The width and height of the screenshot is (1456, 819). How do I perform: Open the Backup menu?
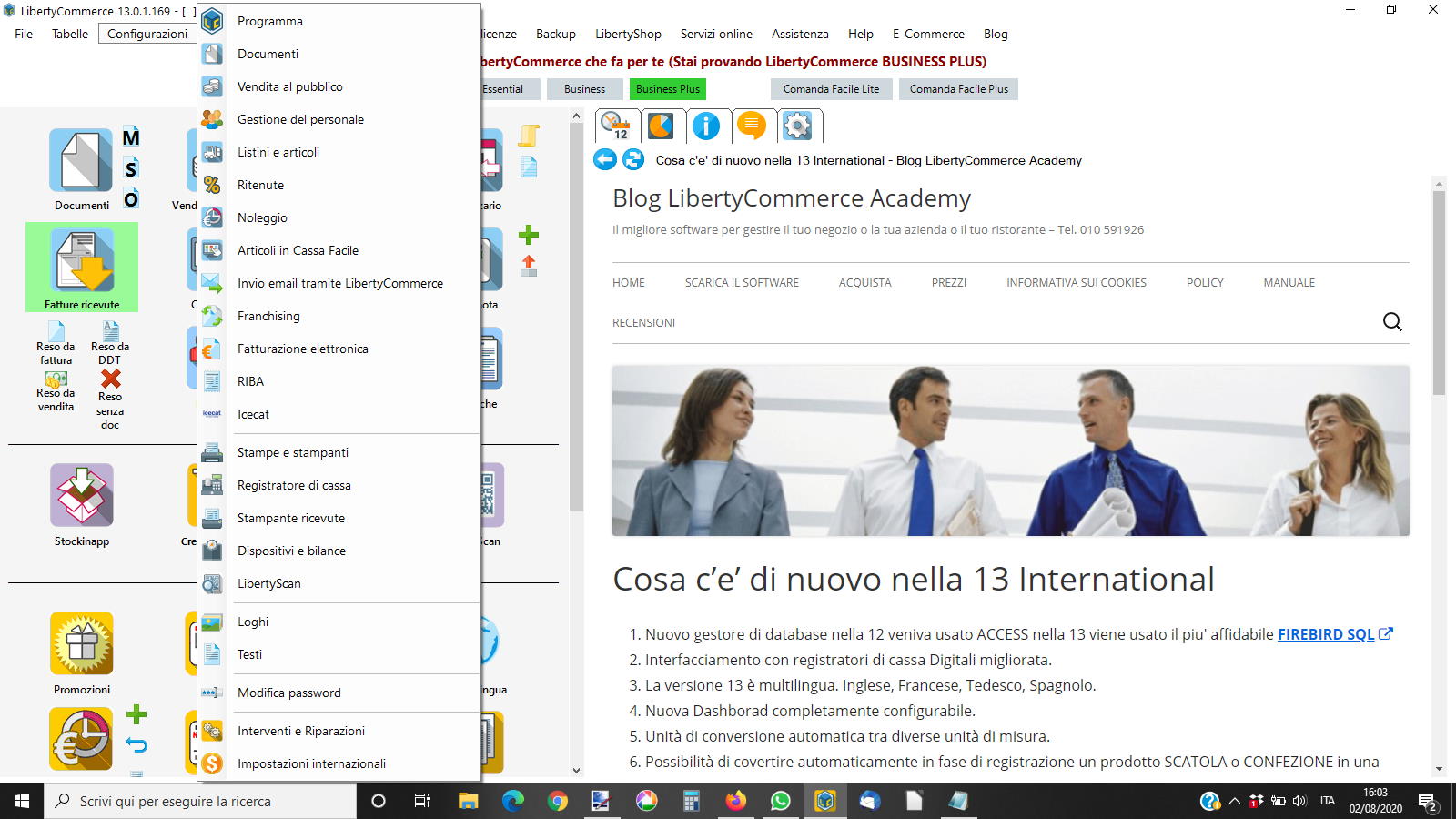[x=555, y=34]
